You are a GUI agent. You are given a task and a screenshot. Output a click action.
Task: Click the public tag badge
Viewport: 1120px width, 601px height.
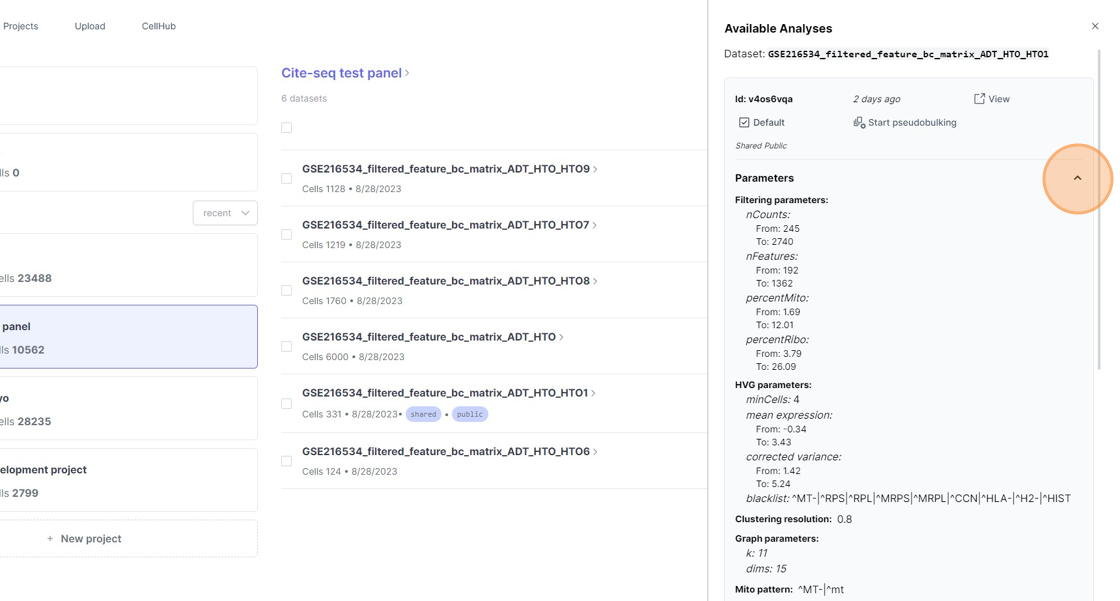[x=470, y=414]
